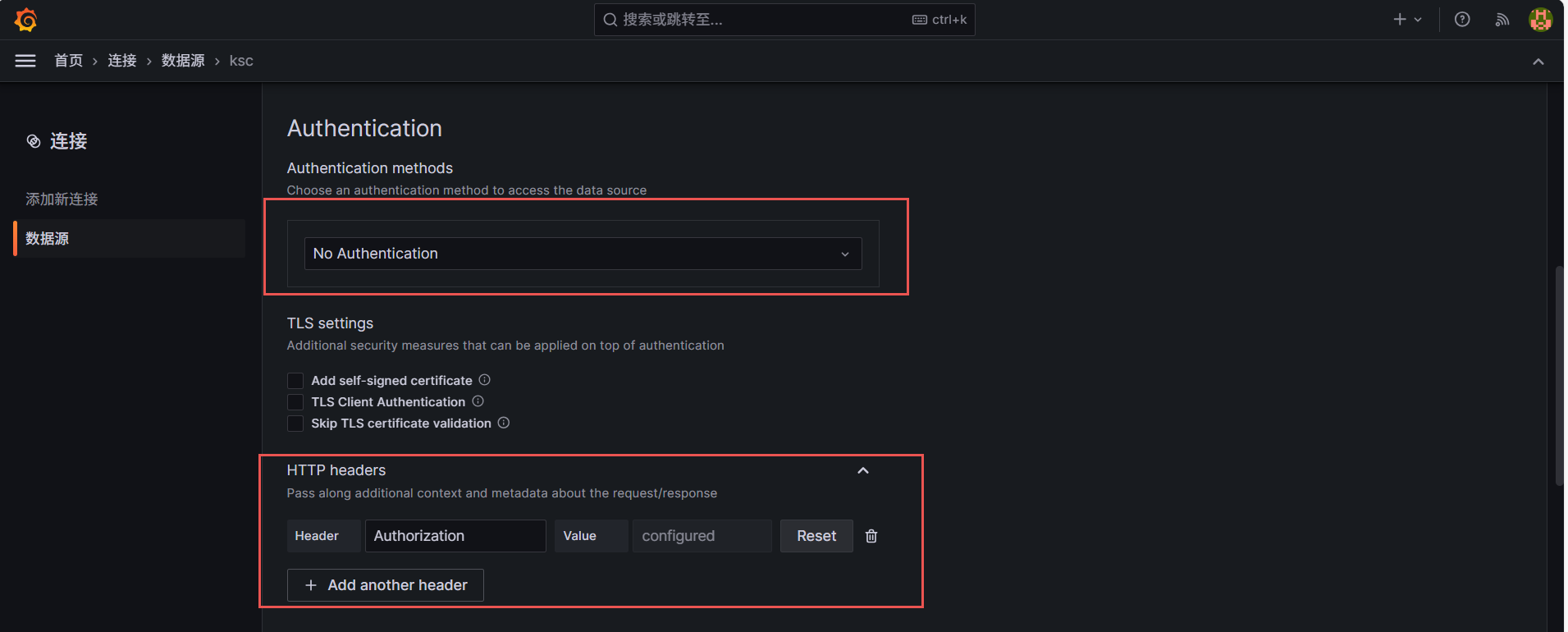The width and height of the screenshot is (1568, 632).
Task: Select 添加新连接 in the sidebar
Action: click(x=62, y=199)
